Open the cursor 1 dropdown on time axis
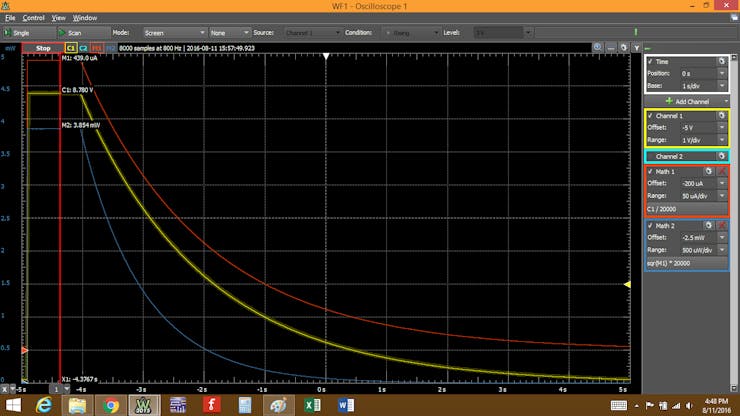This screenshot has height=416, width=740. tap(67, 389)
